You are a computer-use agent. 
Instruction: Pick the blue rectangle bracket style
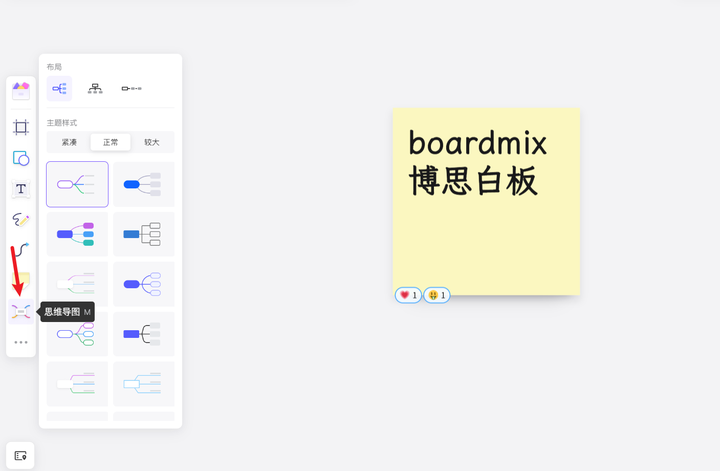144,234
